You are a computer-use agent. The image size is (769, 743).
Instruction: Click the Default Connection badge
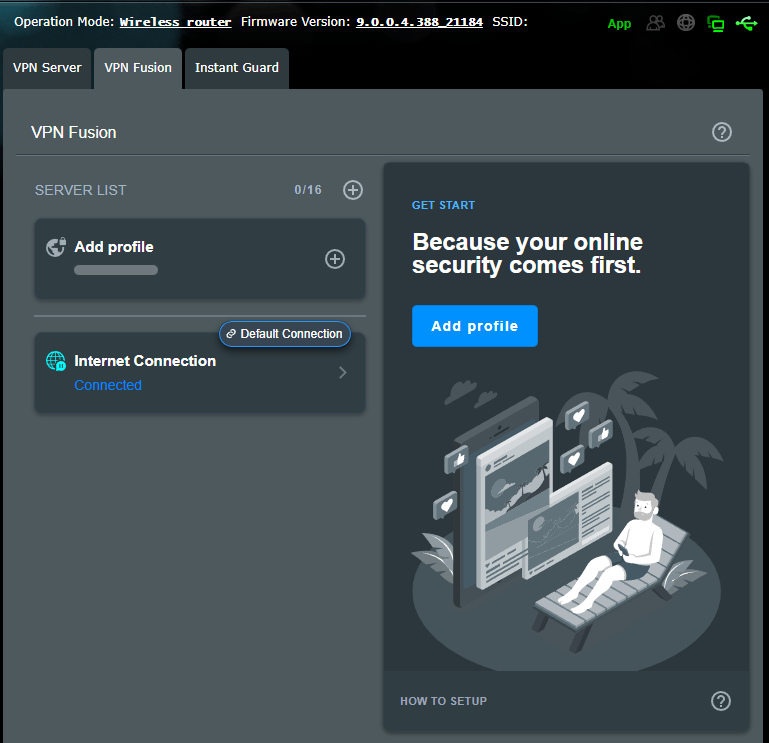285,334
